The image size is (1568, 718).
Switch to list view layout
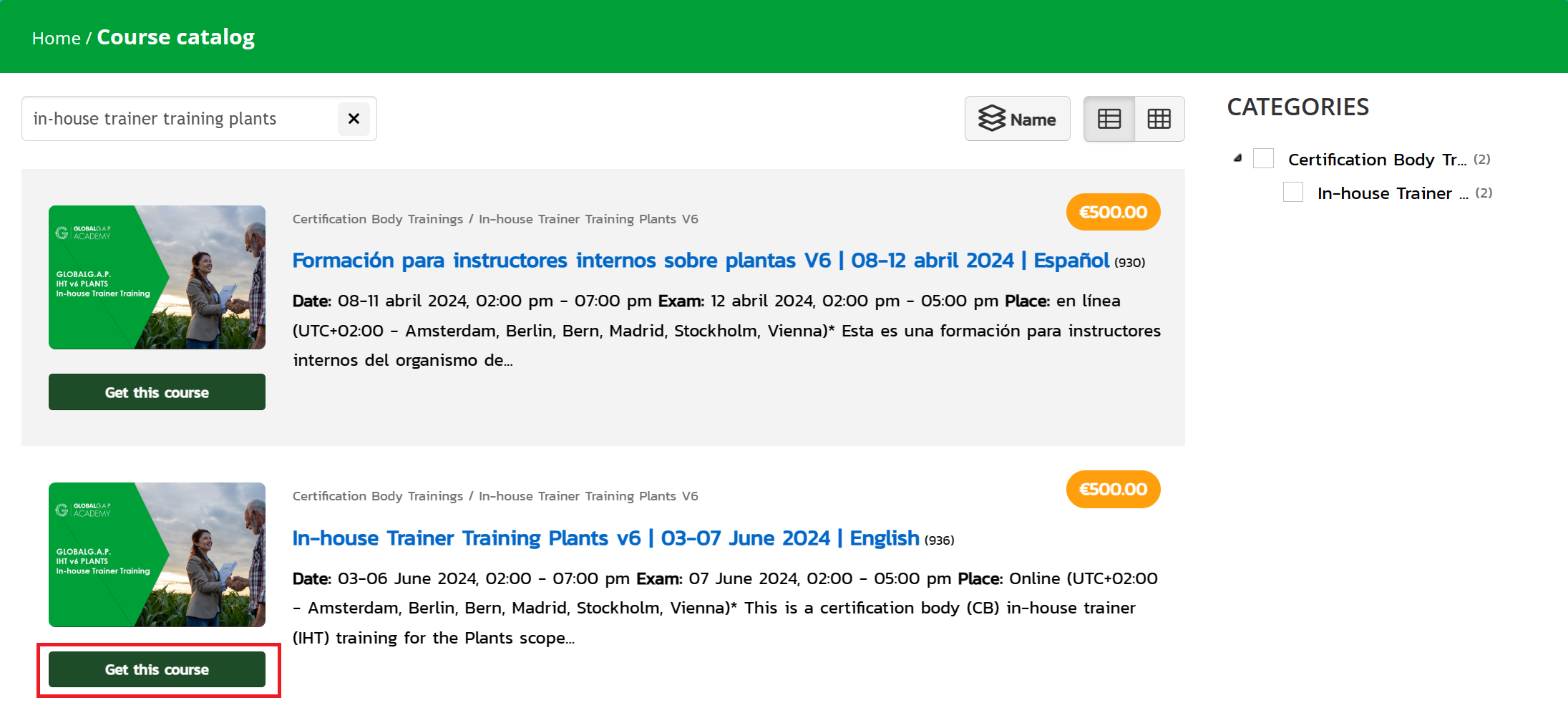click(1109, 119)
